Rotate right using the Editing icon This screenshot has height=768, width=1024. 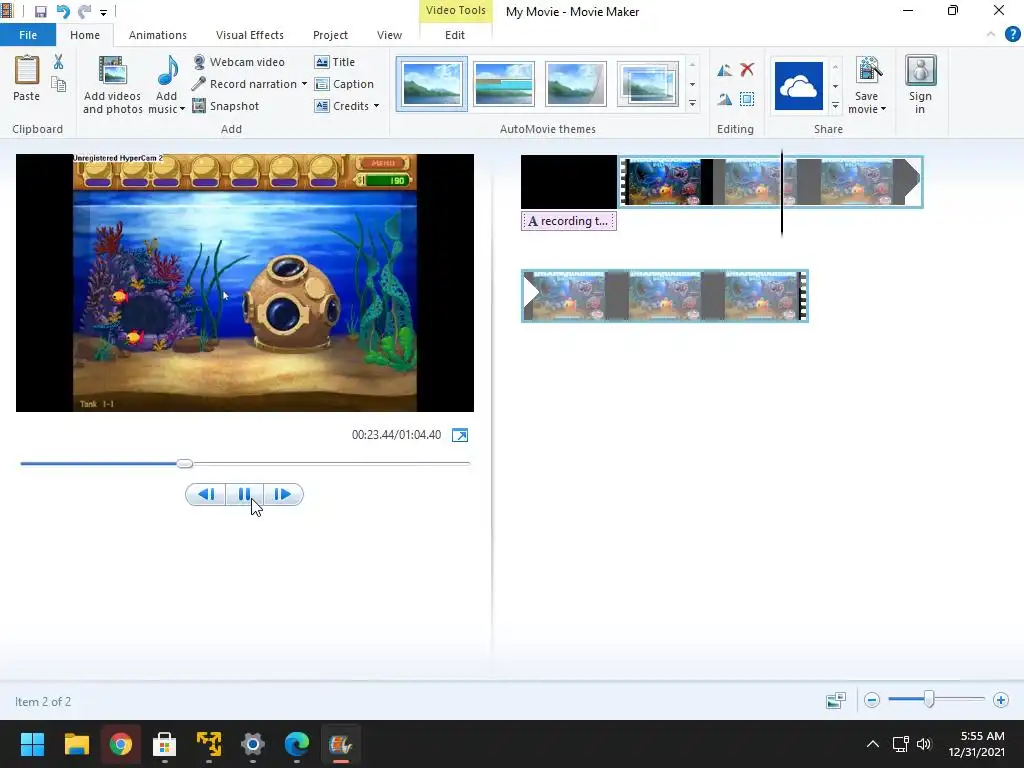pyautogui.click(x=724, y=99)
